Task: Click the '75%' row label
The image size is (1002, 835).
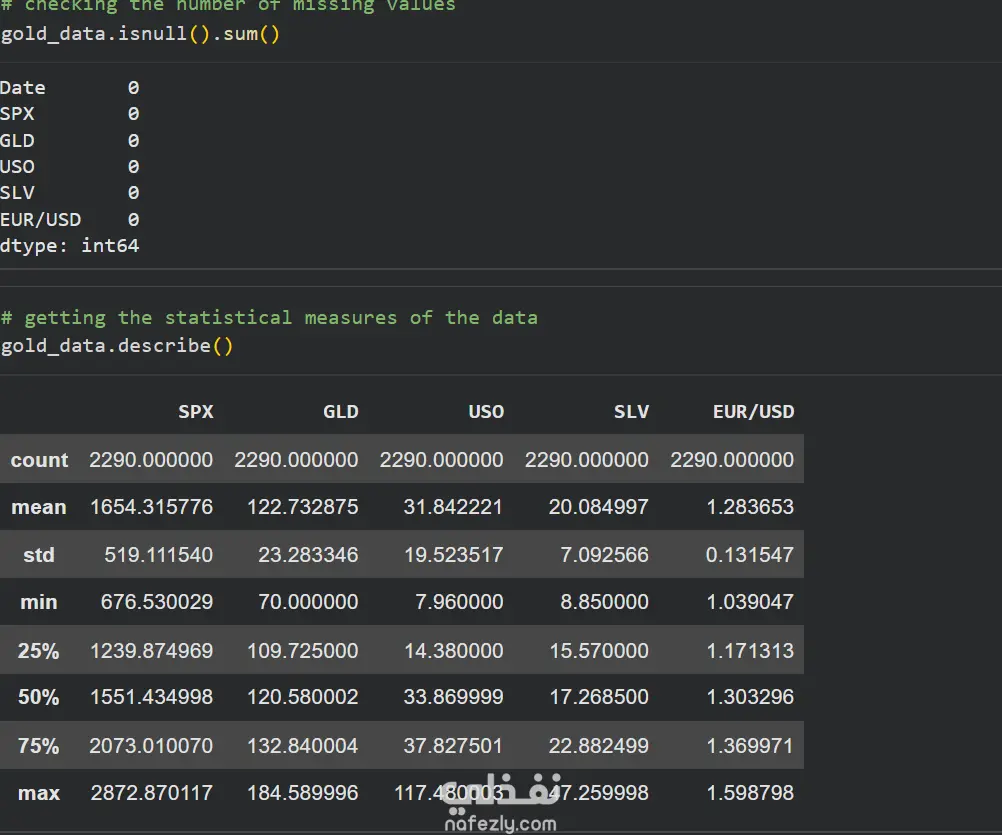Action: [38, 746]
